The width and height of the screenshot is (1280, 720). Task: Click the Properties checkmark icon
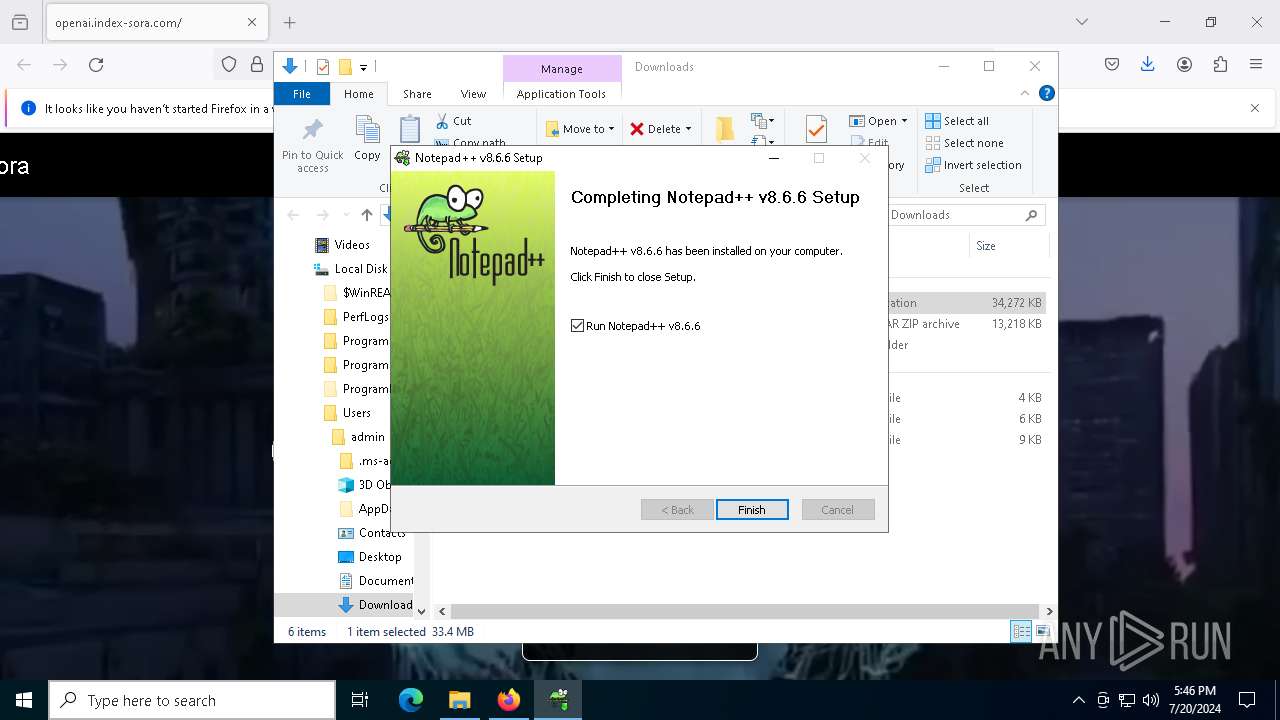point(816,130)
